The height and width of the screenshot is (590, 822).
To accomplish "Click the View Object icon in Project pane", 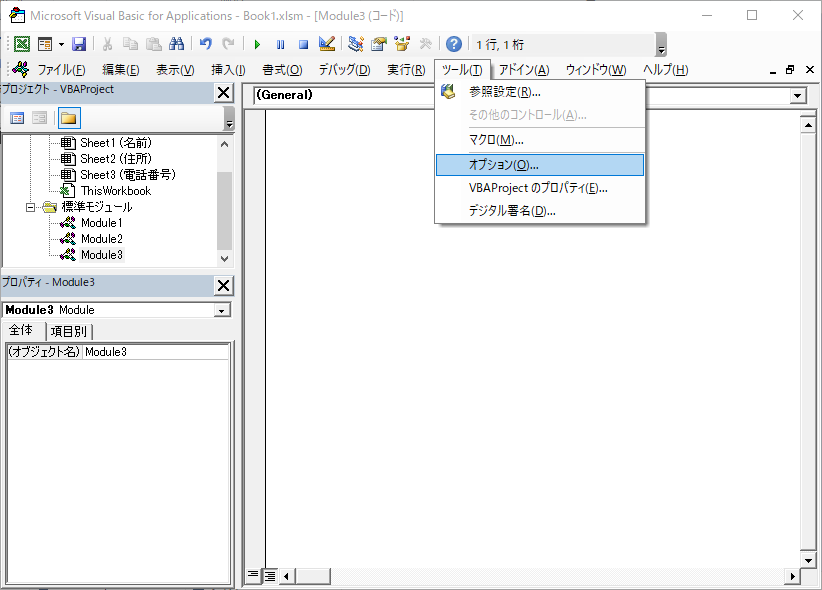I will (39, 118).
